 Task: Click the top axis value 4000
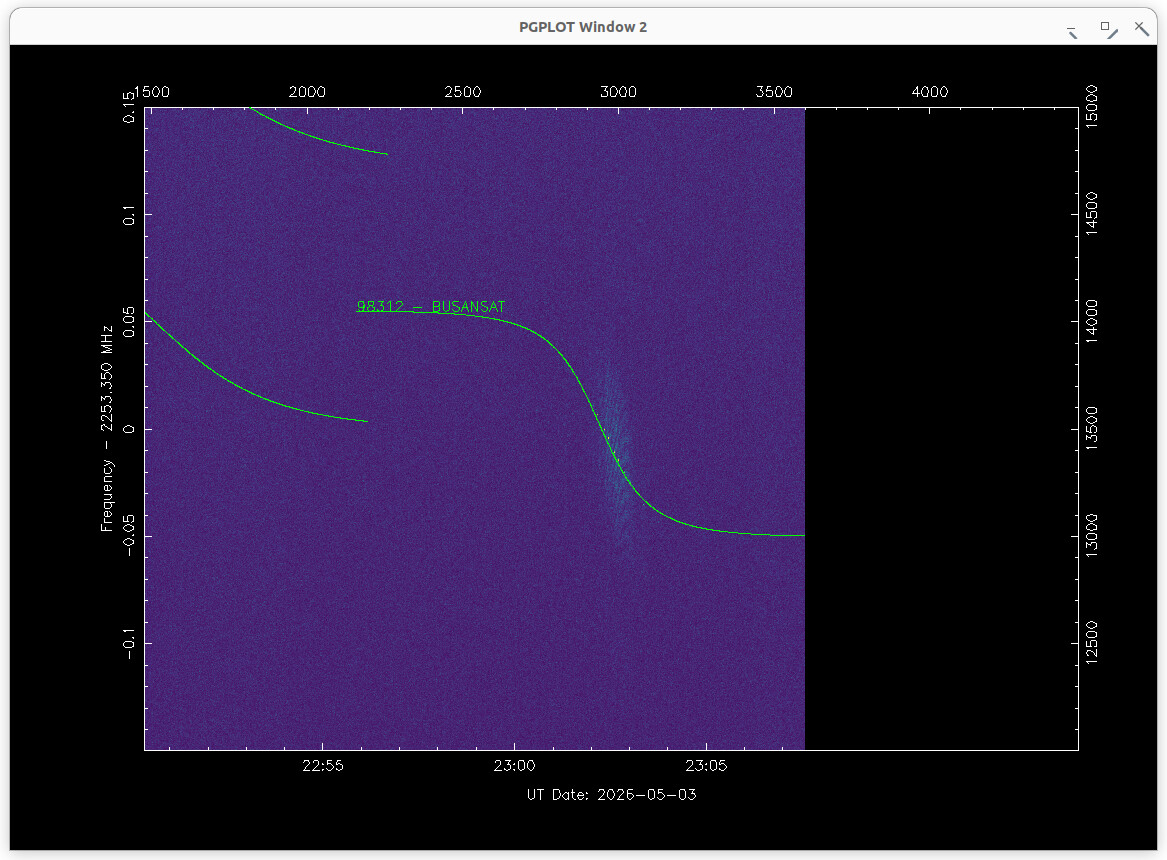click(x=930, y=92)
